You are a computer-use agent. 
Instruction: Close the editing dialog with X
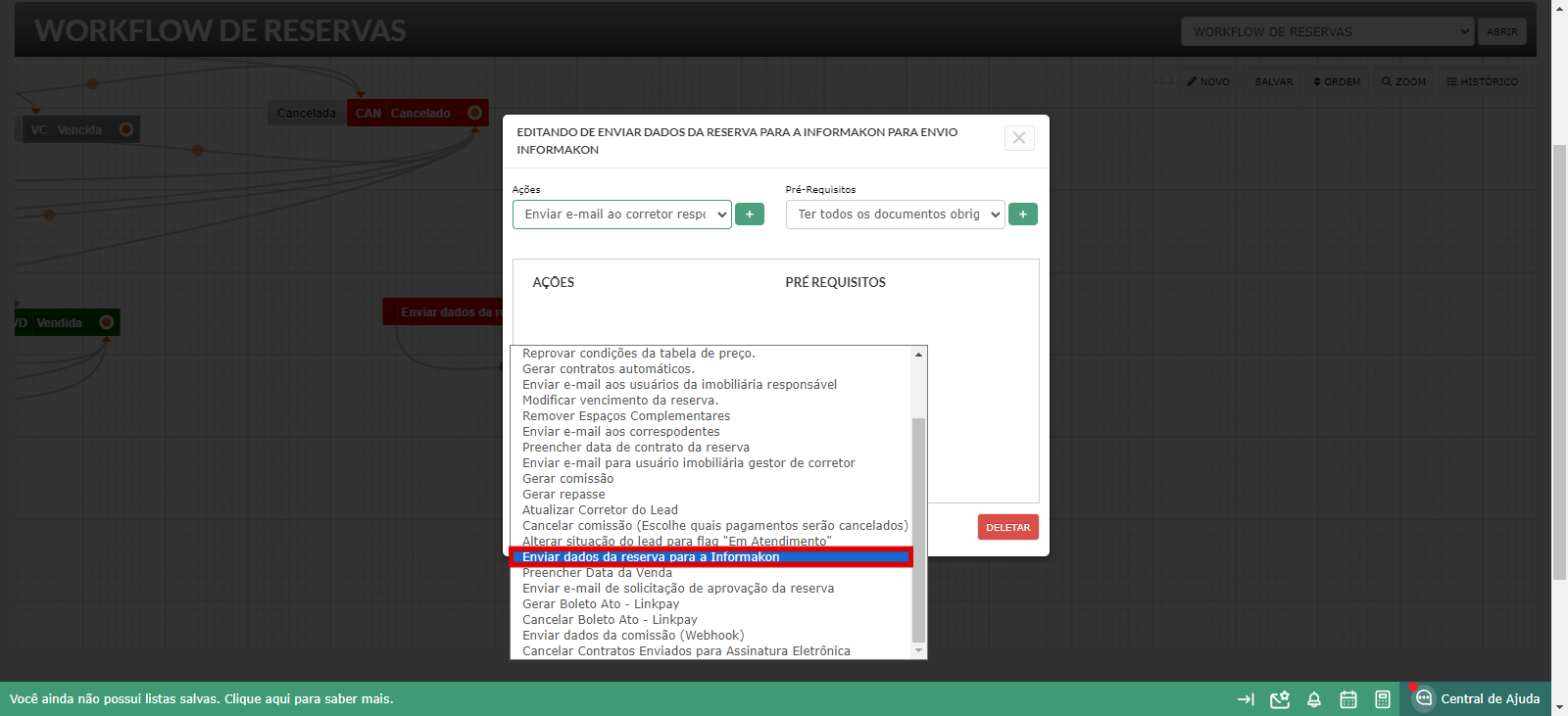[1019, 137]
